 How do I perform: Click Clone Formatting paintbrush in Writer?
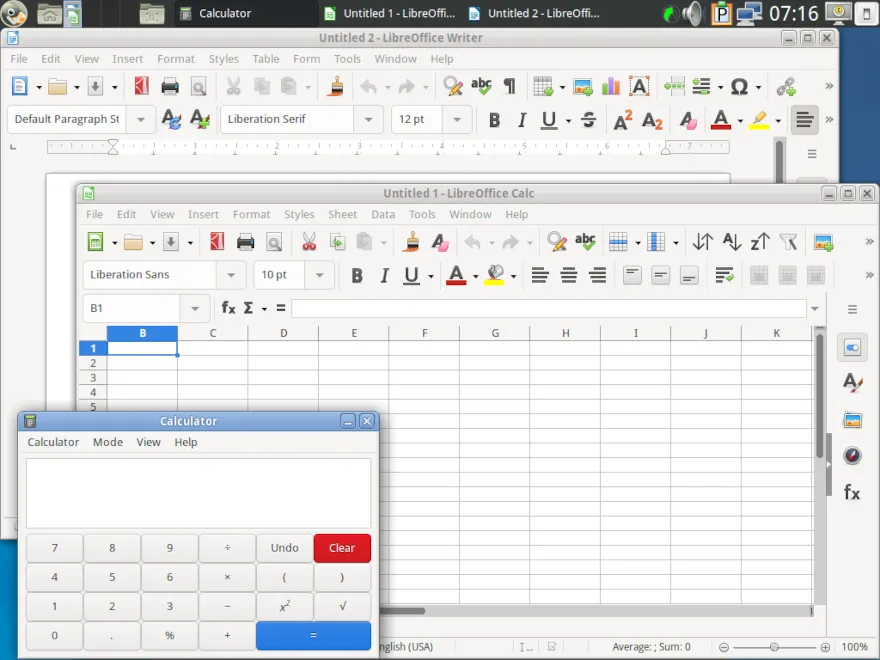click(x=335, y=86)
